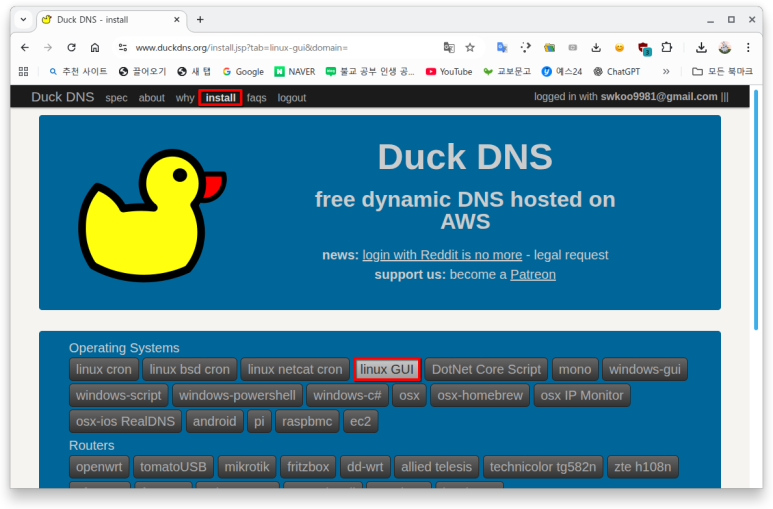Image resolution: width=773 pixels, height=509 pixels.
Task: Click the Duck DNS brand link
Action: pos(63,97)
